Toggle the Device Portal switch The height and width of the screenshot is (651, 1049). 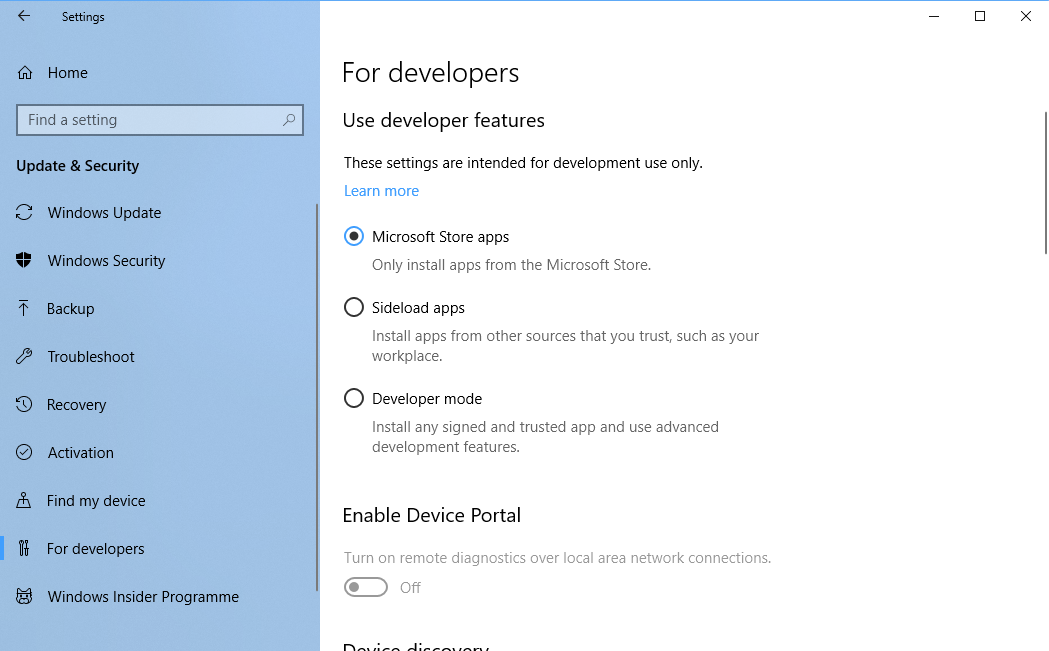tap(366, 587)
